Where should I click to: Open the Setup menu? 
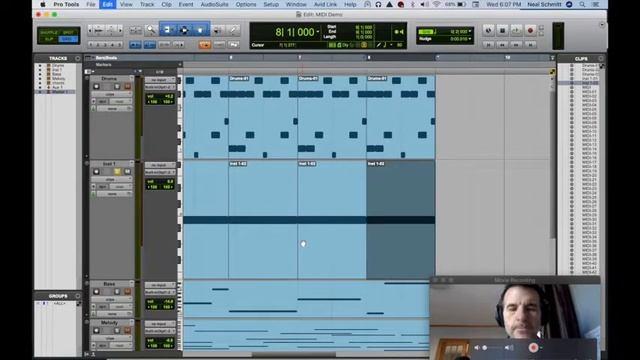[x=271, y=4]
